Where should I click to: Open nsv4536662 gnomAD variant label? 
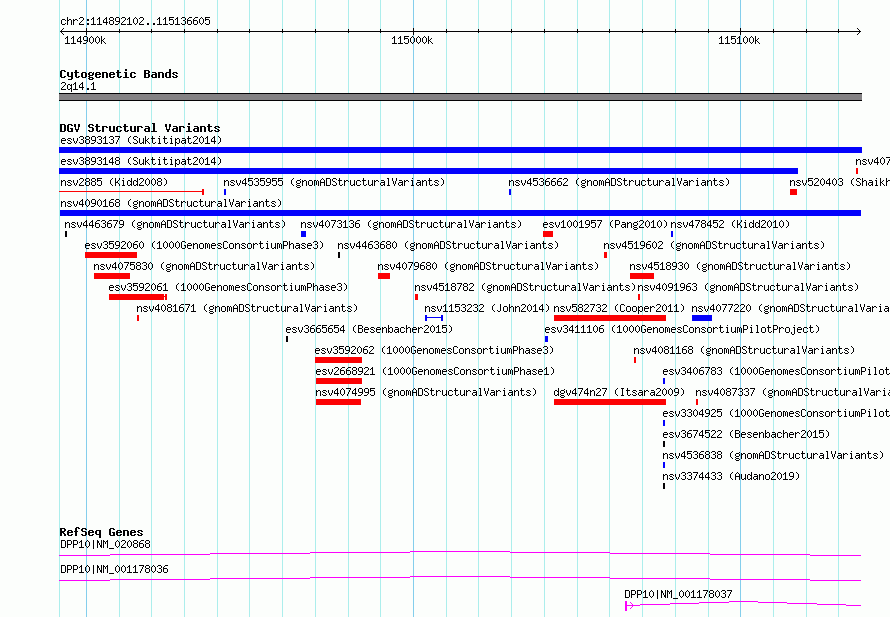(619, 182)
